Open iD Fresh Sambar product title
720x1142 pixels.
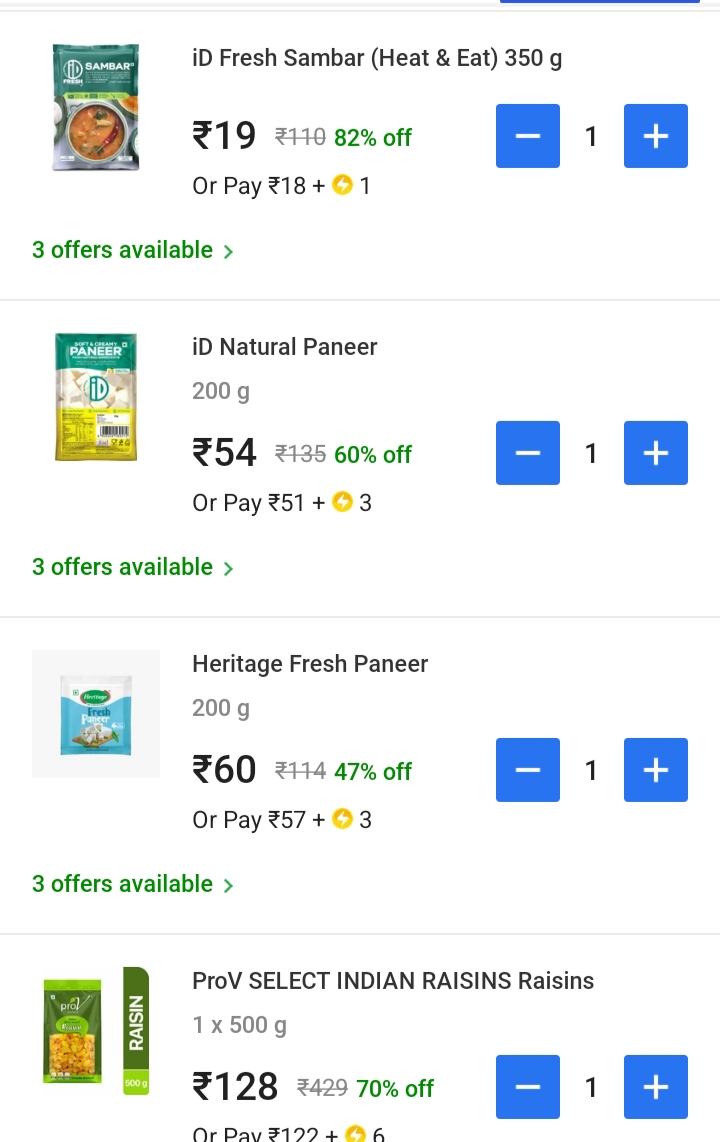tap(376, 58)
